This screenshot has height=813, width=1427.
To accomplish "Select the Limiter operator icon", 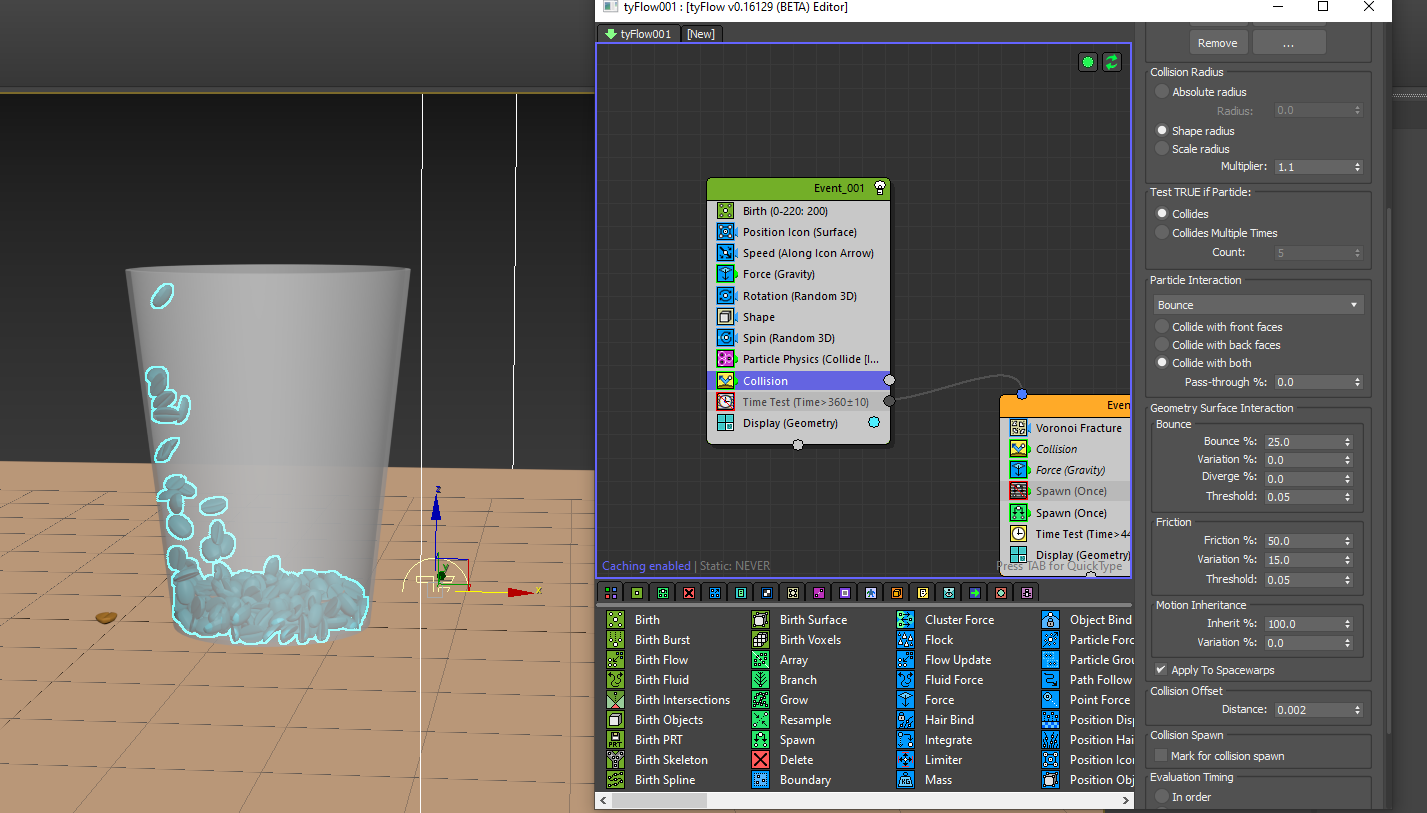I will click(x=906, y=760).
